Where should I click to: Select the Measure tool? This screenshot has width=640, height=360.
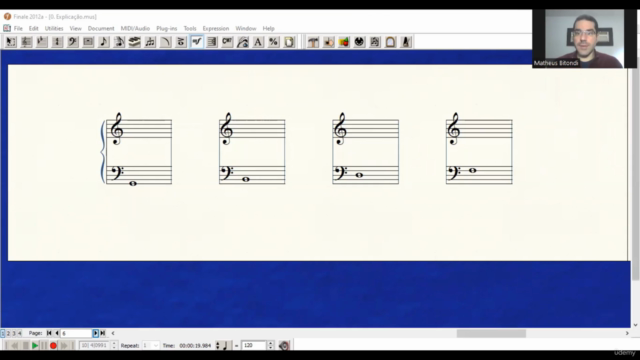[88, 42]
